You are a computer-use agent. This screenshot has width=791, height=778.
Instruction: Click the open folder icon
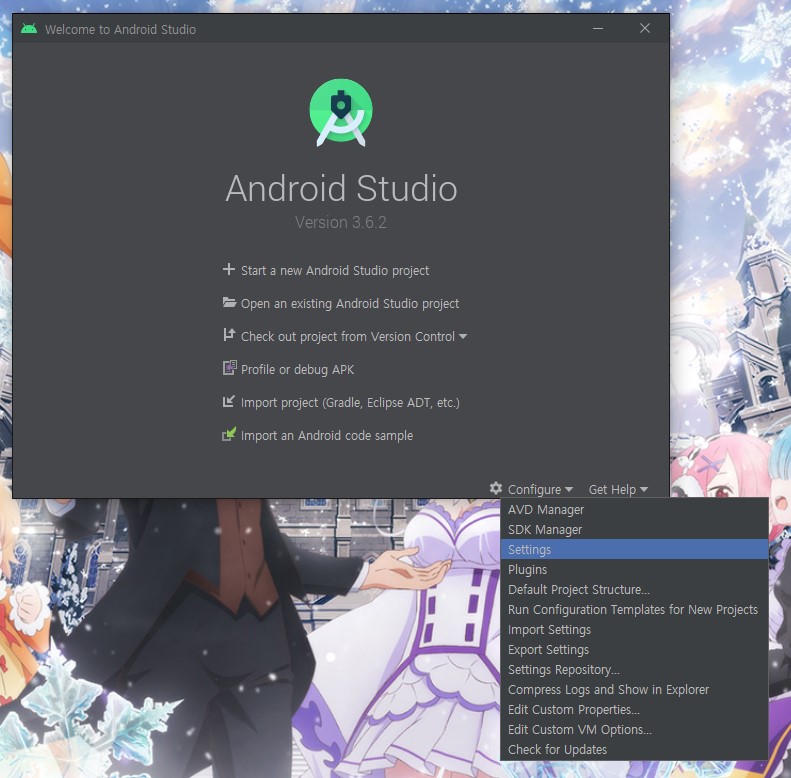pyautogui.click(x=229, y=303)
